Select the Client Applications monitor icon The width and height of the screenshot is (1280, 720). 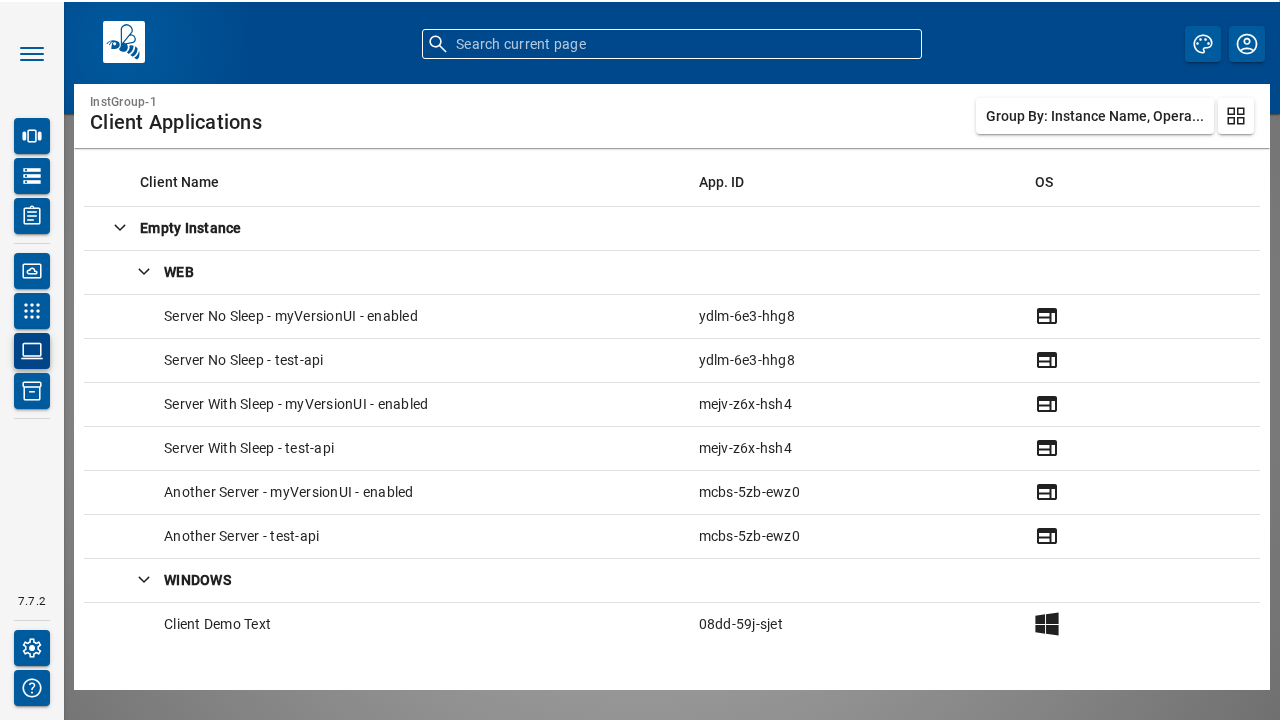point(31,351)
